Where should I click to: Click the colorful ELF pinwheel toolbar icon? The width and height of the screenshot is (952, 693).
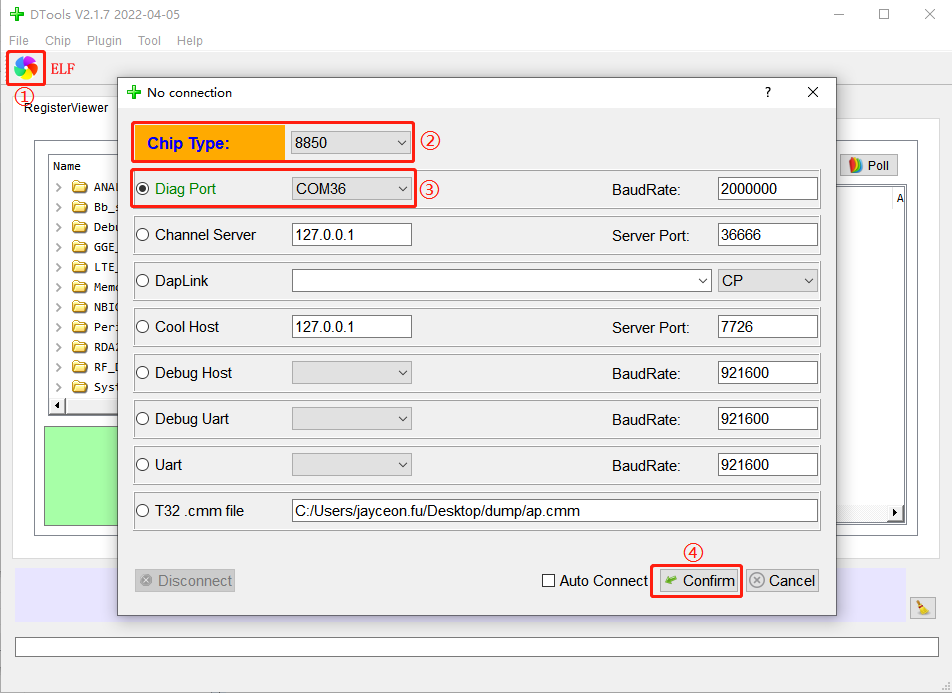pos(26,68)
